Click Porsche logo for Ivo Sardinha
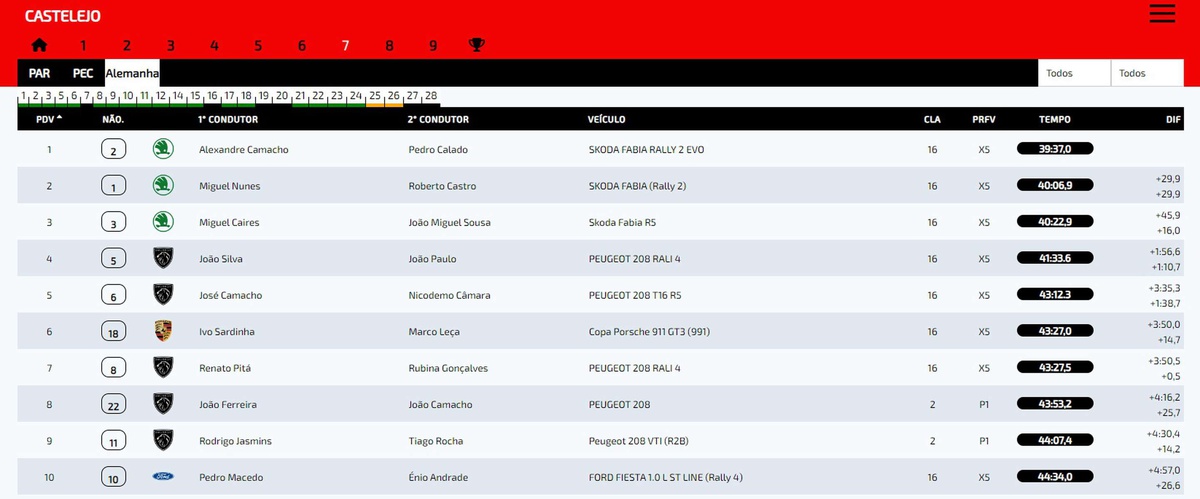 point(162,331)
